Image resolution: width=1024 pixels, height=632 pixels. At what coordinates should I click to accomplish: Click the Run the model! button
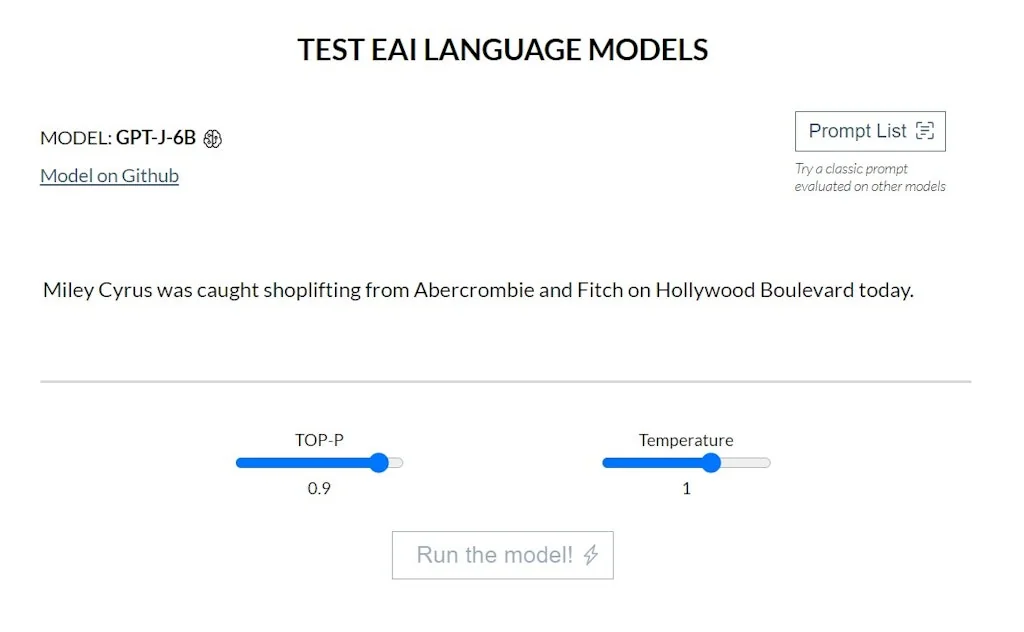click(x=503, y=556)
